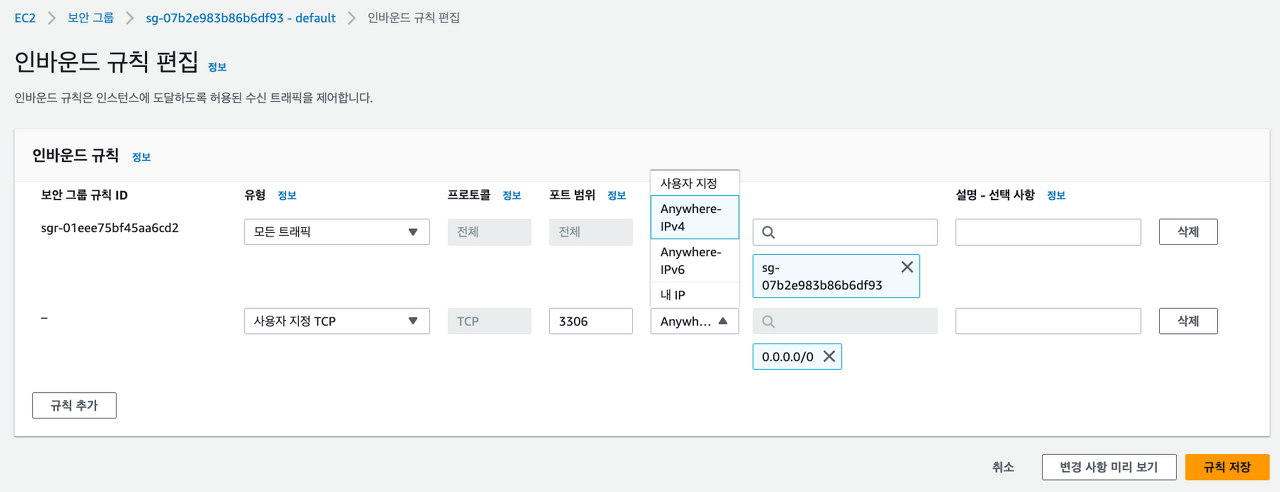Click 정보 link beside page title
Image resolution: width=1280 pixels, height=492 pixels.
(x=217, y=67)
